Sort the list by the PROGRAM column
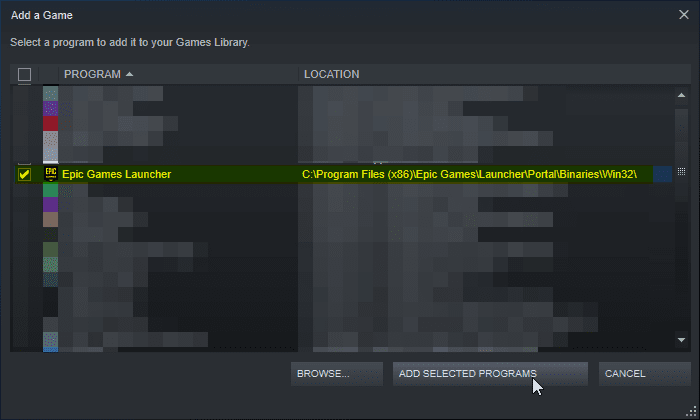 click(92, 74)
